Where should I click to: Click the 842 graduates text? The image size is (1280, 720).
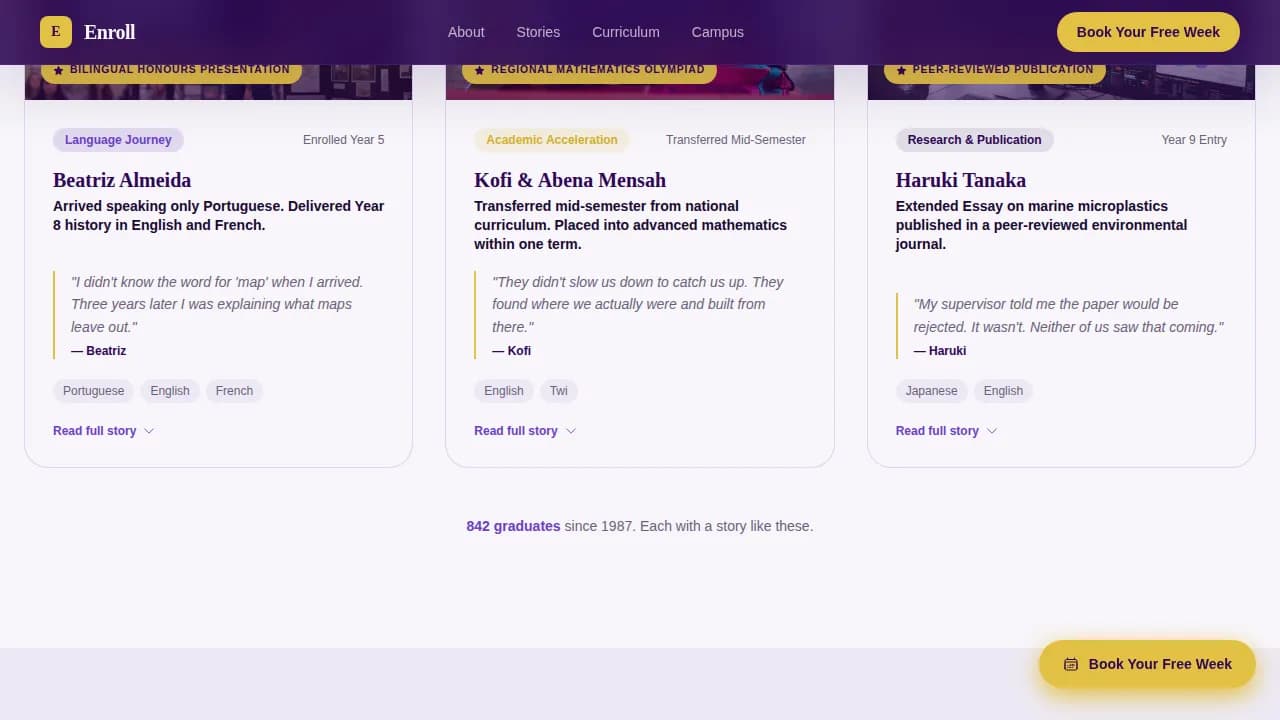pyautogui.click(x=513, y=526)
